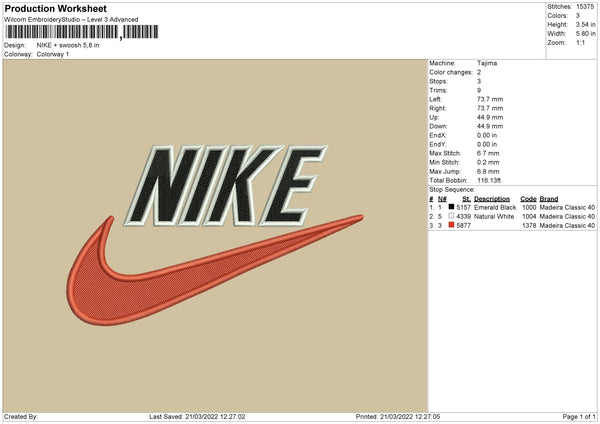This screenshot has width=600, height=424.
Task: Click the Machine value Tajima
Action: pyautogui.click(x=487, y=63)
